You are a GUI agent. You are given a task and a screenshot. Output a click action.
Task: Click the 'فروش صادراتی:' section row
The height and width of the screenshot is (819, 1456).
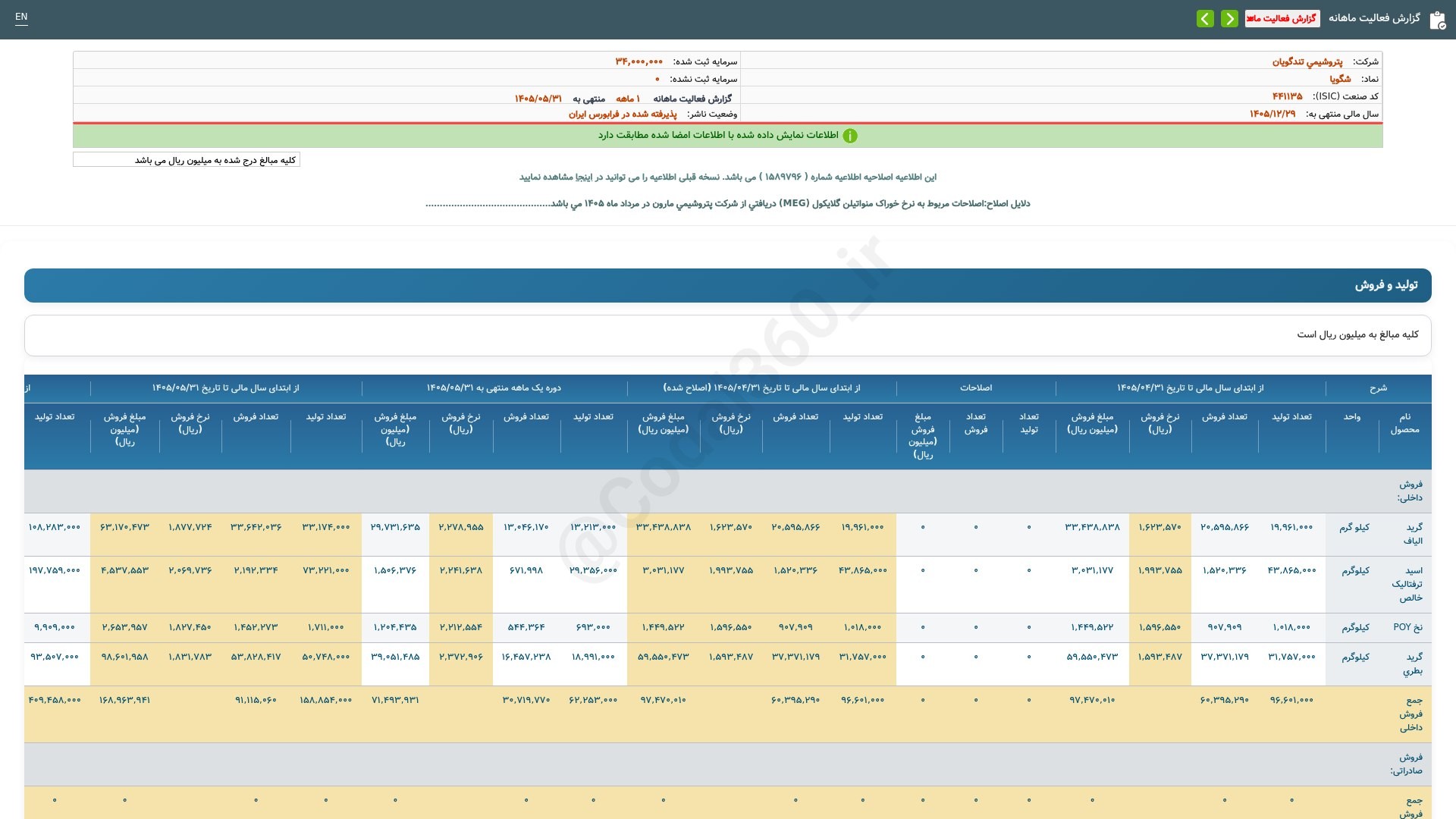(x=728, y=764)
